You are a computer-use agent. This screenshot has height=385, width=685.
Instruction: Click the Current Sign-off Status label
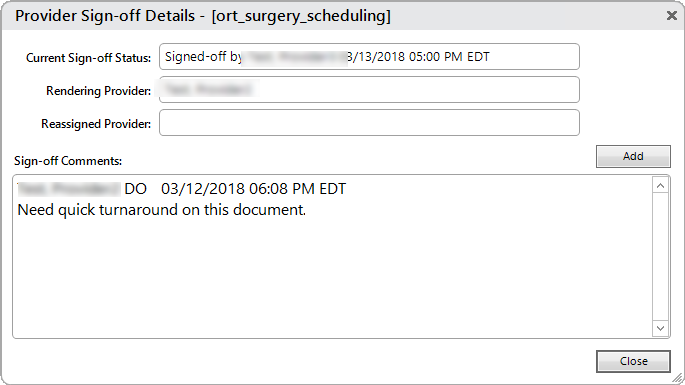[88, 58]
